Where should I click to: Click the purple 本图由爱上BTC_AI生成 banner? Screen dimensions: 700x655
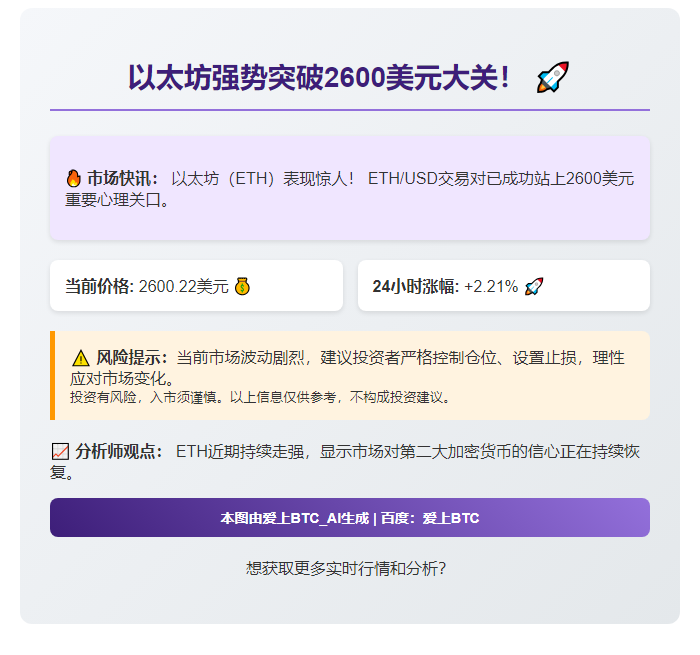350,517
